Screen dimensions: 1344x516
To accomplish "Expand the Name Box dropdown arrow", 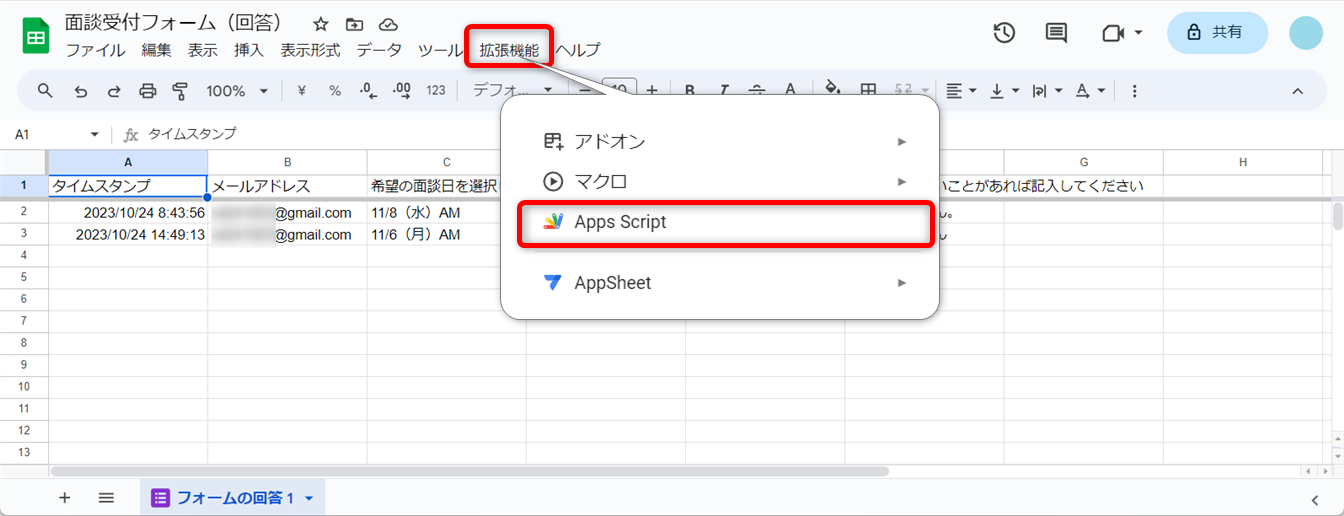I will click(x=95, y=134).
